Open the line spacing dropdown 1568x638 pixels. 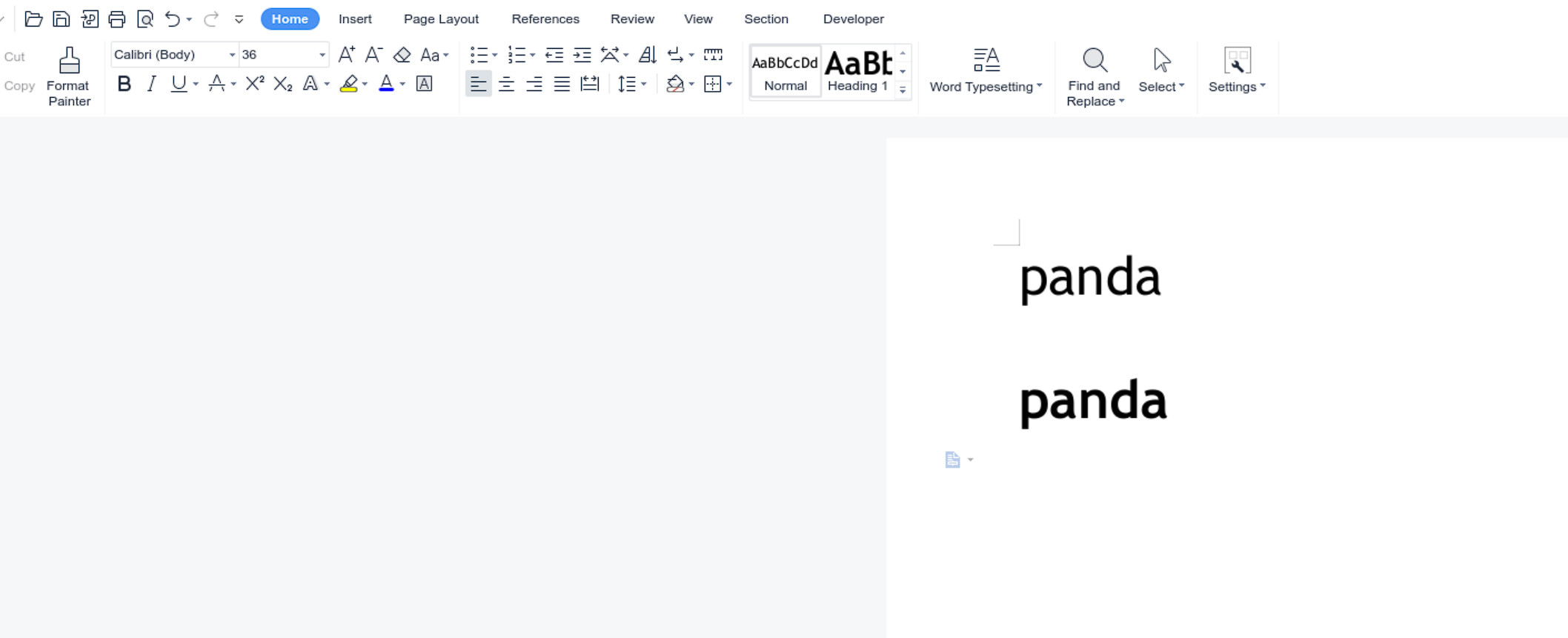pyautogui.click(x=643, y=84)
